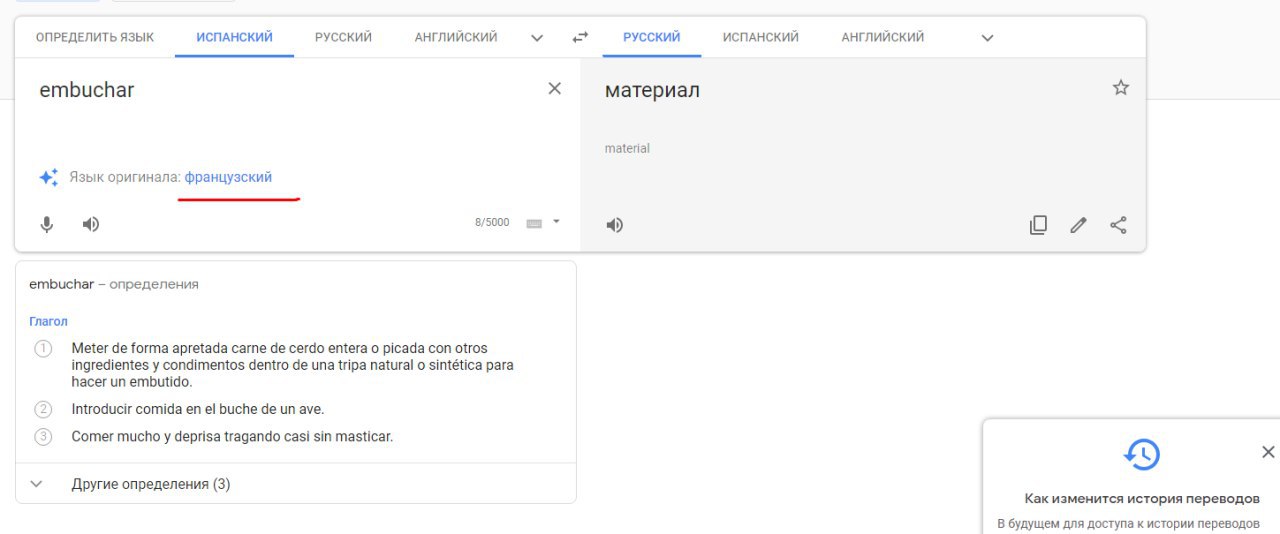
Task: Close the translation history notice
Action: click(1268, 452)
